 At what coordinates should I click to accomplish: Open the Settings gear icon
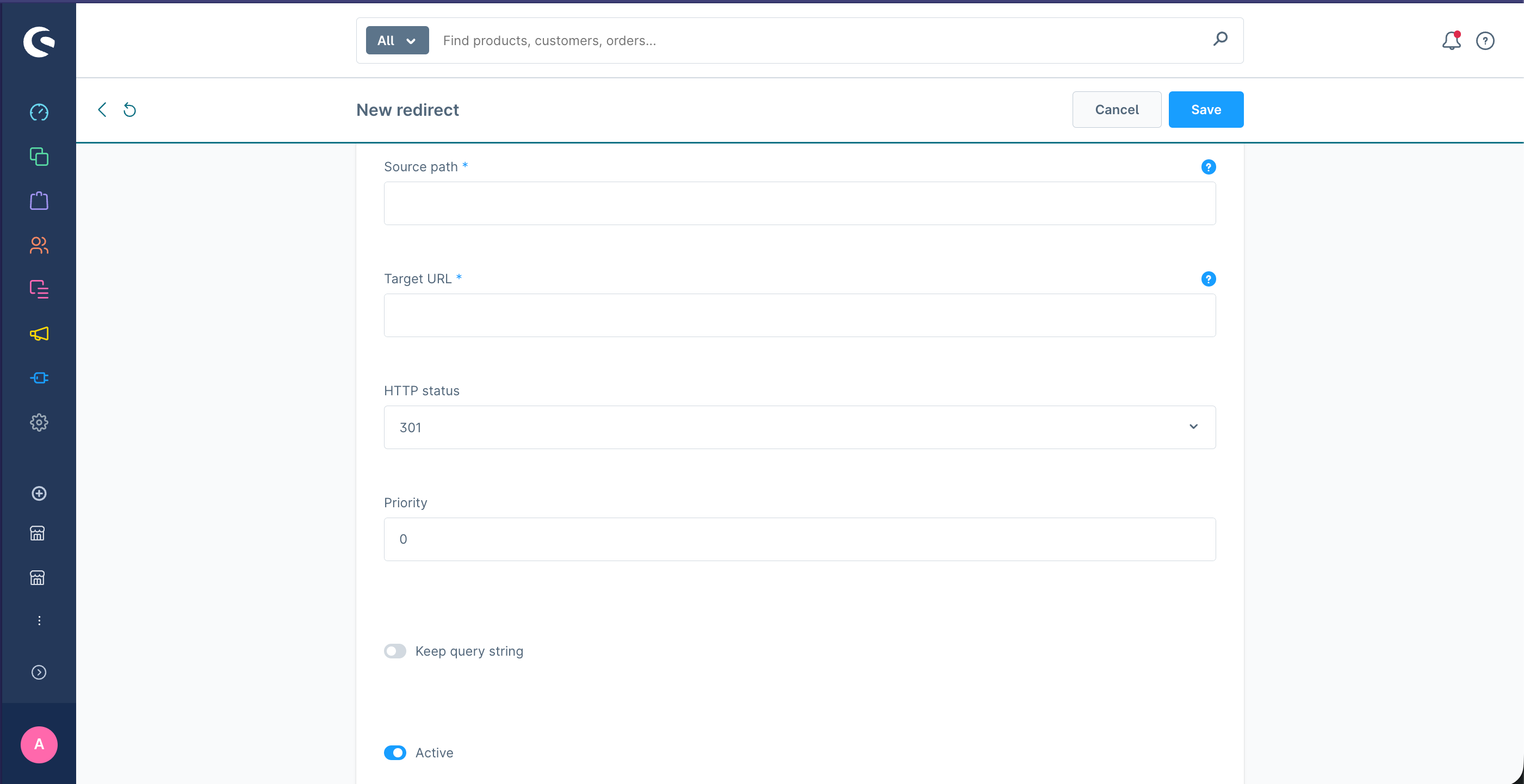pyautogui.click(x=39, y=422)
